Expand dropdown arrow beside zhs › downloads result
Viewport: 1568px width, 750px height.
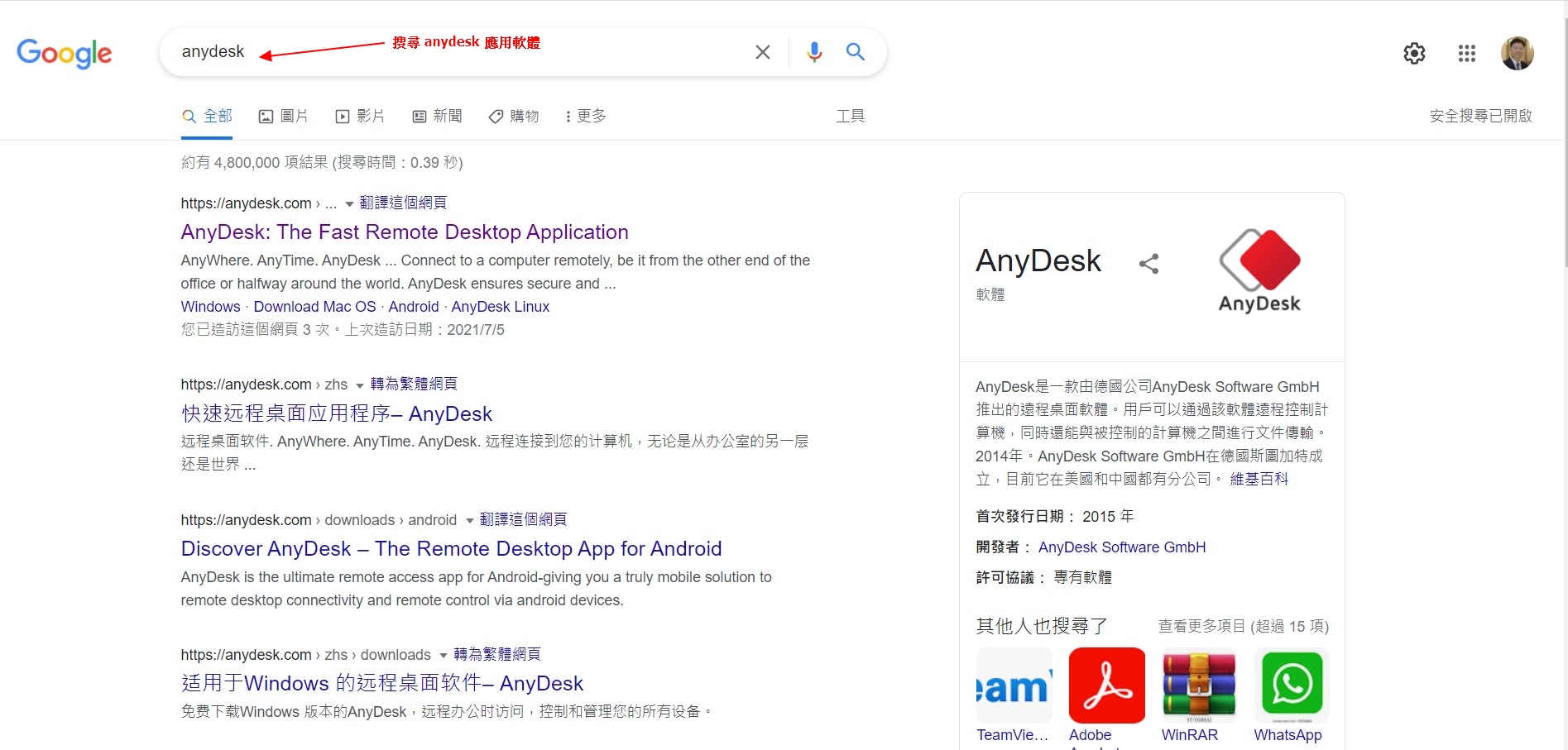[444, 656]
